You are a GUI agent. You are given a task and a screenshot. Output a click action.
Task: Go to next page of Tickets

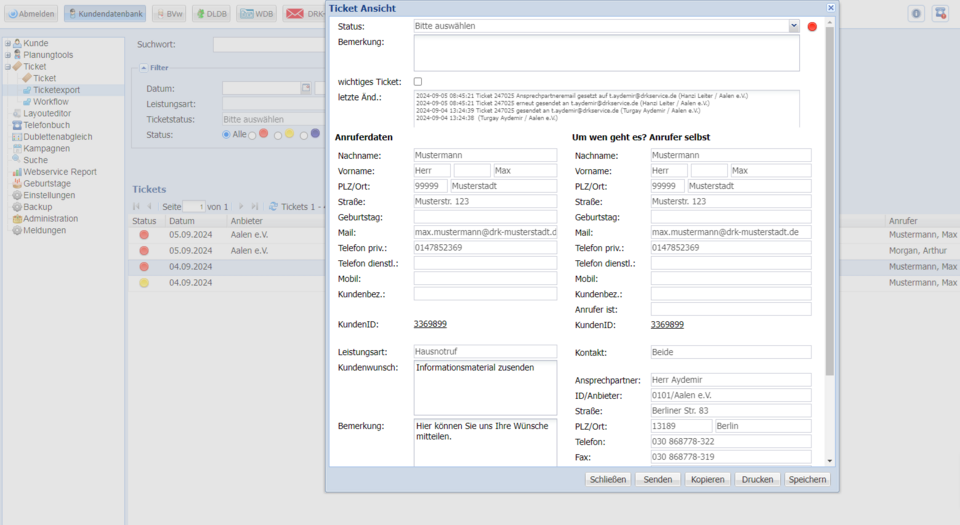tap(241, 207)
